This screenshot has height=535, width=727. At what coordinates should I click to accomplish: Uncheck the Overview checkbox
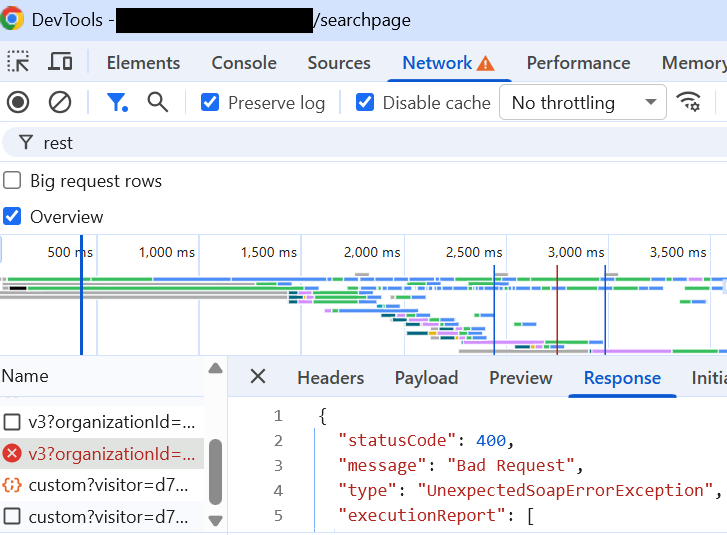(x=12, y=216)
